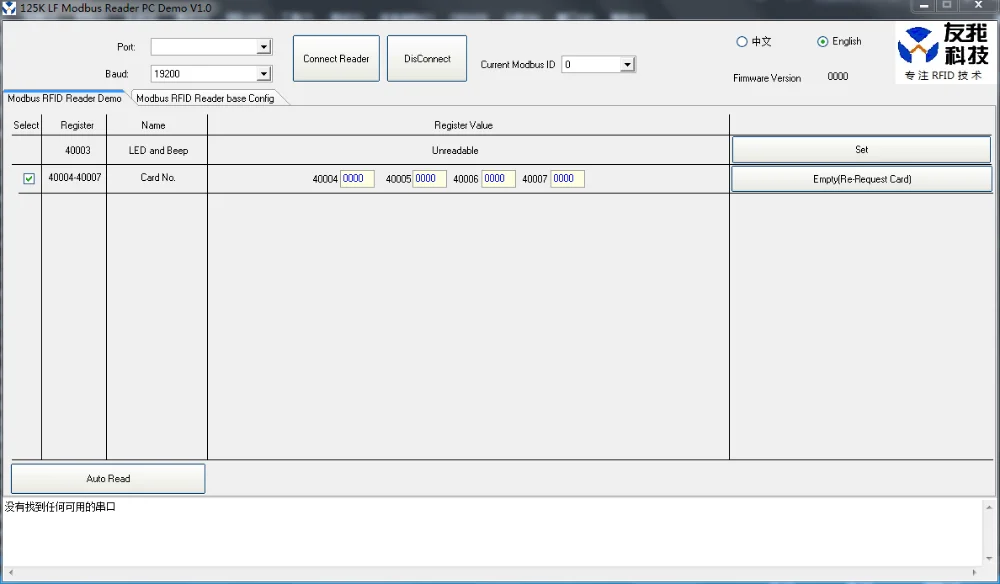Viewport: 1000px width, 584px height.
Task: Click the app icon in title bar
Action: 9,8
